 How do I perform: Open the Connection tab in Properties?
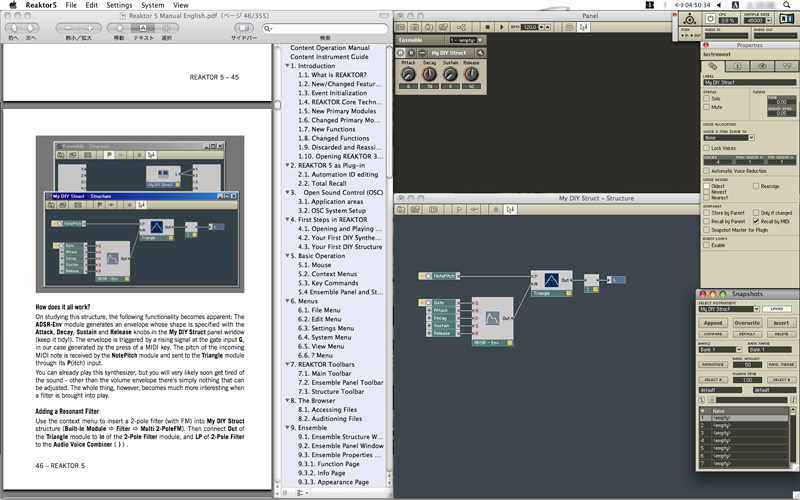click(x=787, y=66)
